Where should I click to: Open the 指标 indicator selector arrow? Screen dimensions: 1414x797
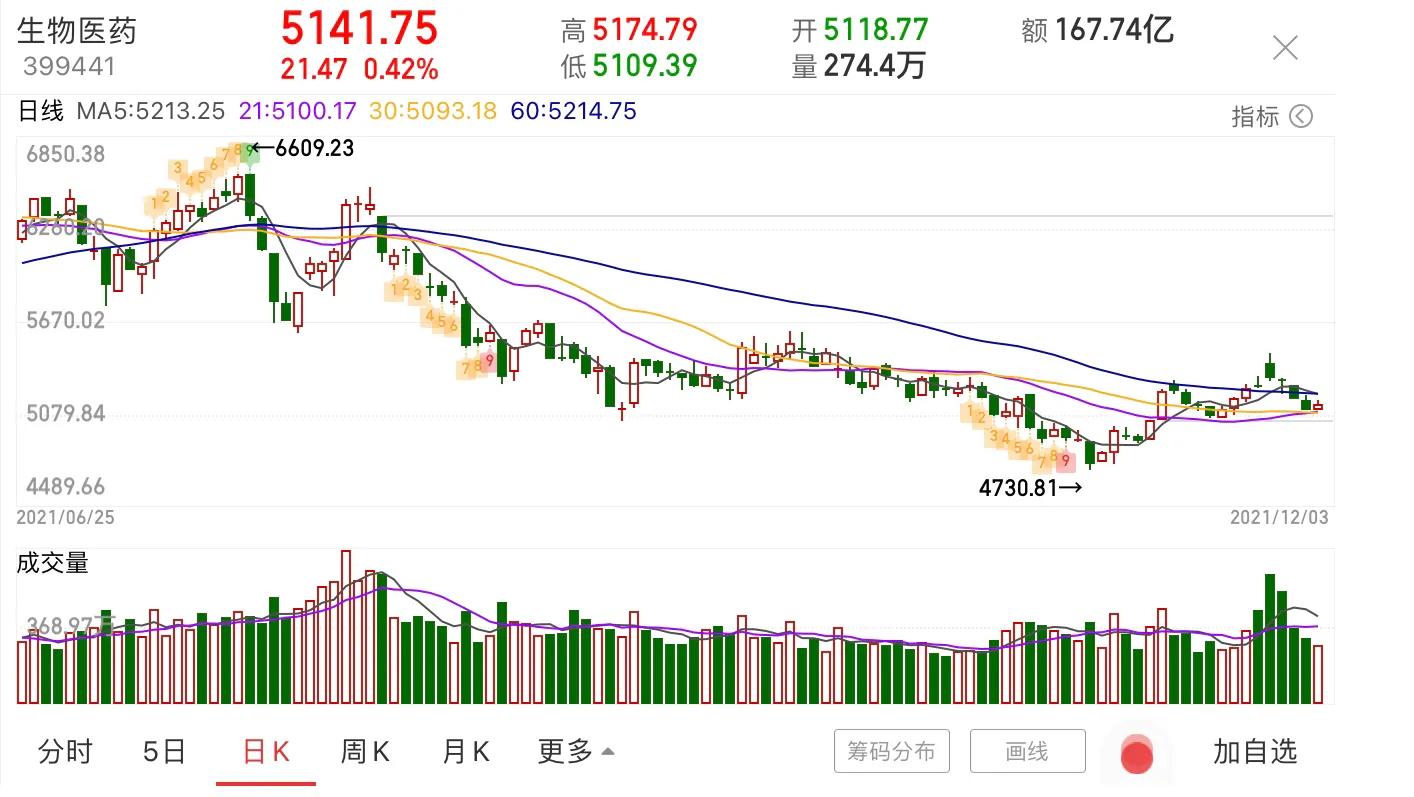(x=1300, y=117)
